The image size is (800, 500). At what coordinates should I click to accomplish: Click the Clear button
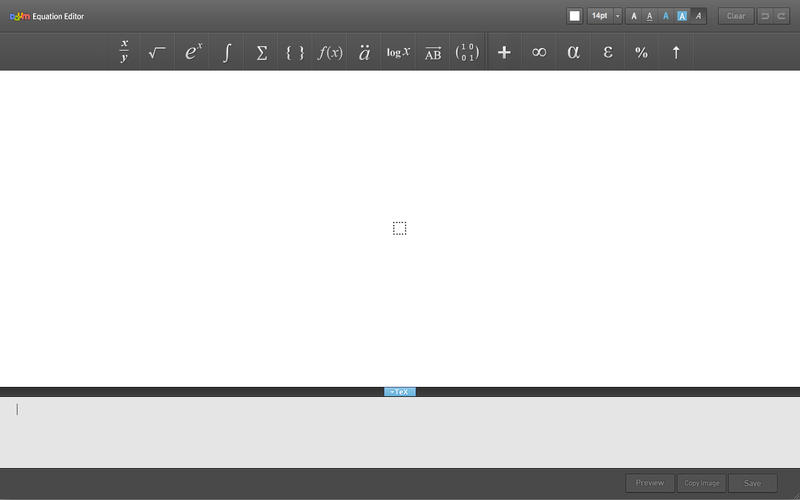tap(736, 16)
